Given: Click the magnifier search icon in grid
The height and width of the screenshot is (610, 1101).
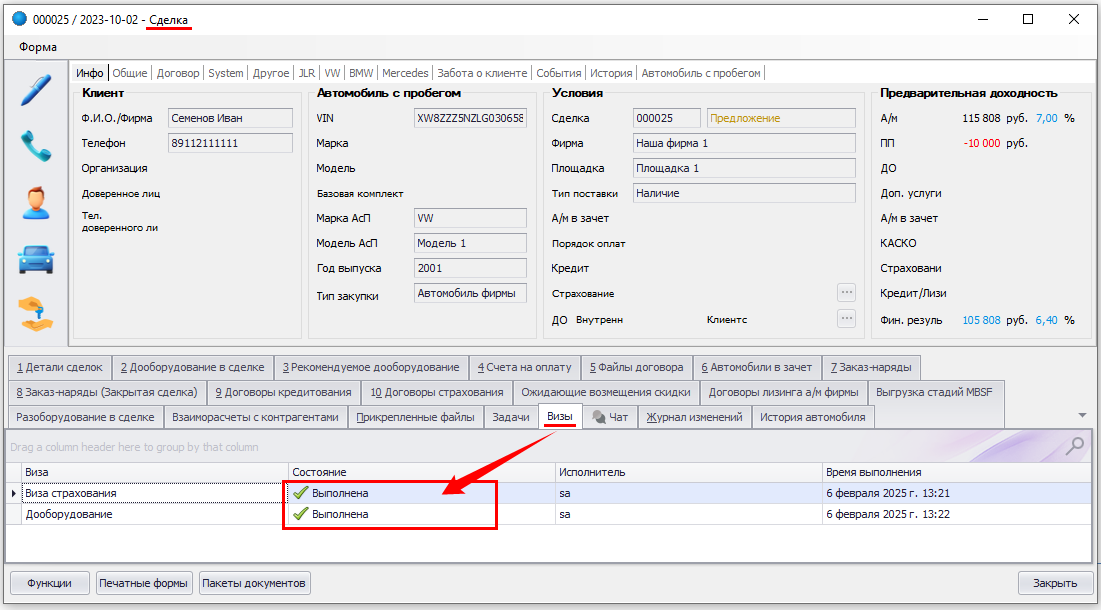Looking at the screenshot, I should [1075, 447].
